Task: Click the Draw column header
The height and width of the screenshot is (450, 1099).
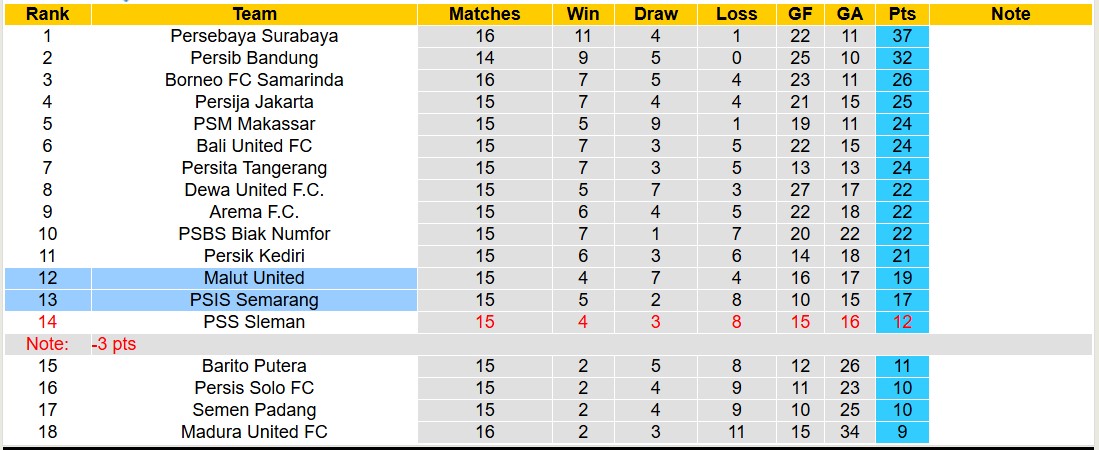Action: coord(656,14)
